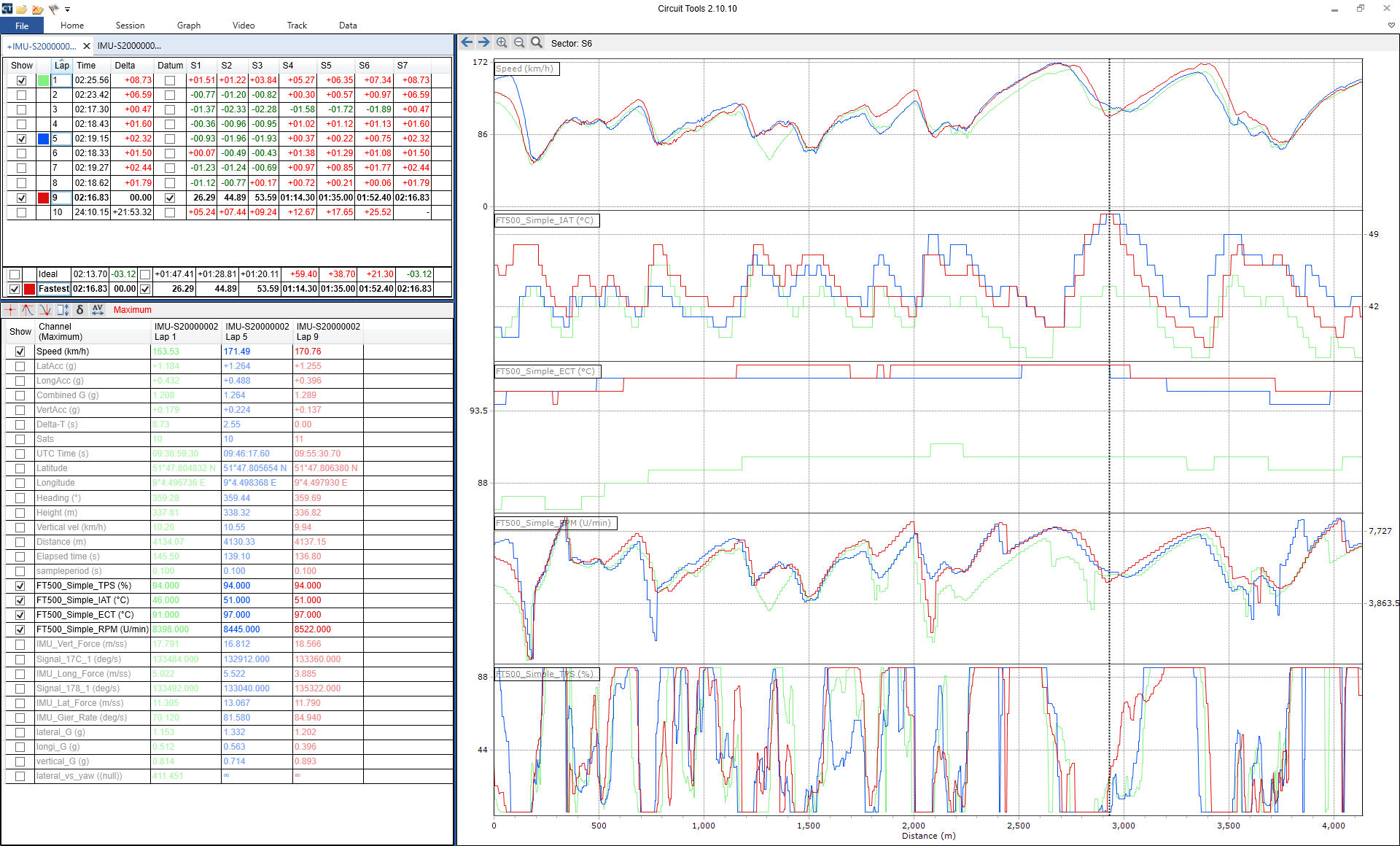This screenshot has height=846, width=1400.
Task: Open the Graph ribbon tab
Action: click(188, 26)
